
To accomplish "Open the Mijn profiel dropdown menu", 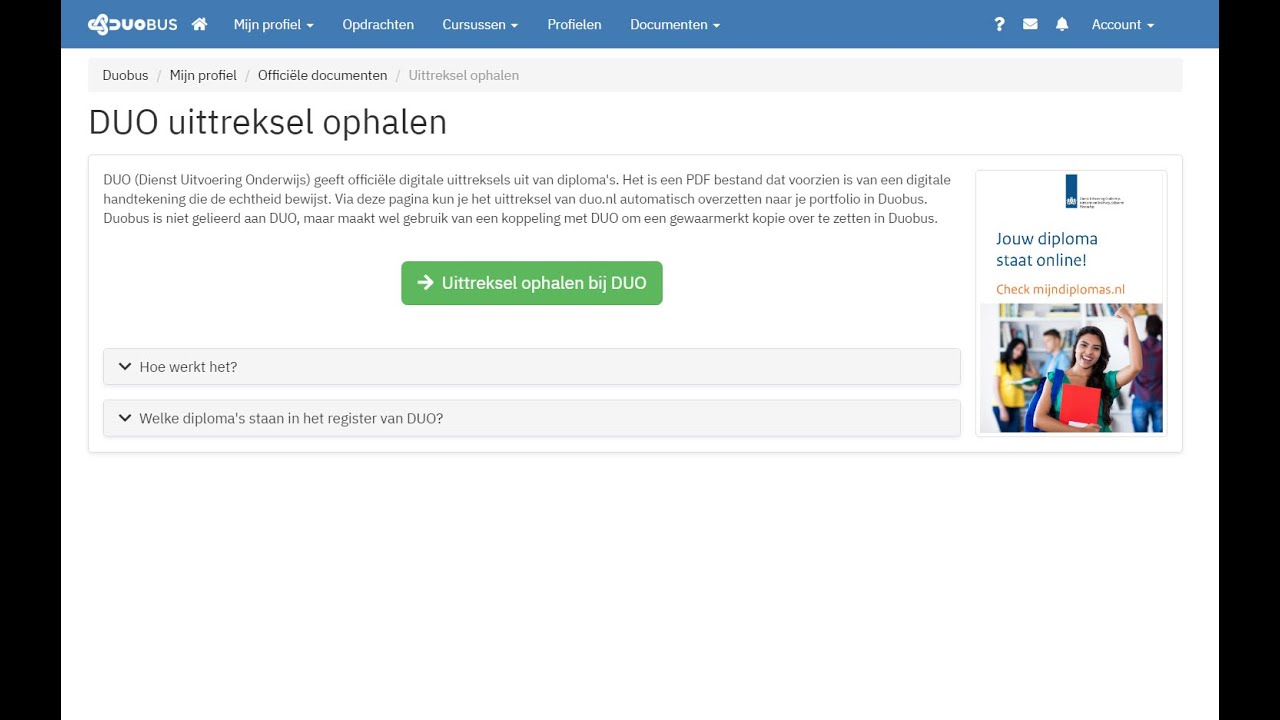I will [x=273, y=24].
